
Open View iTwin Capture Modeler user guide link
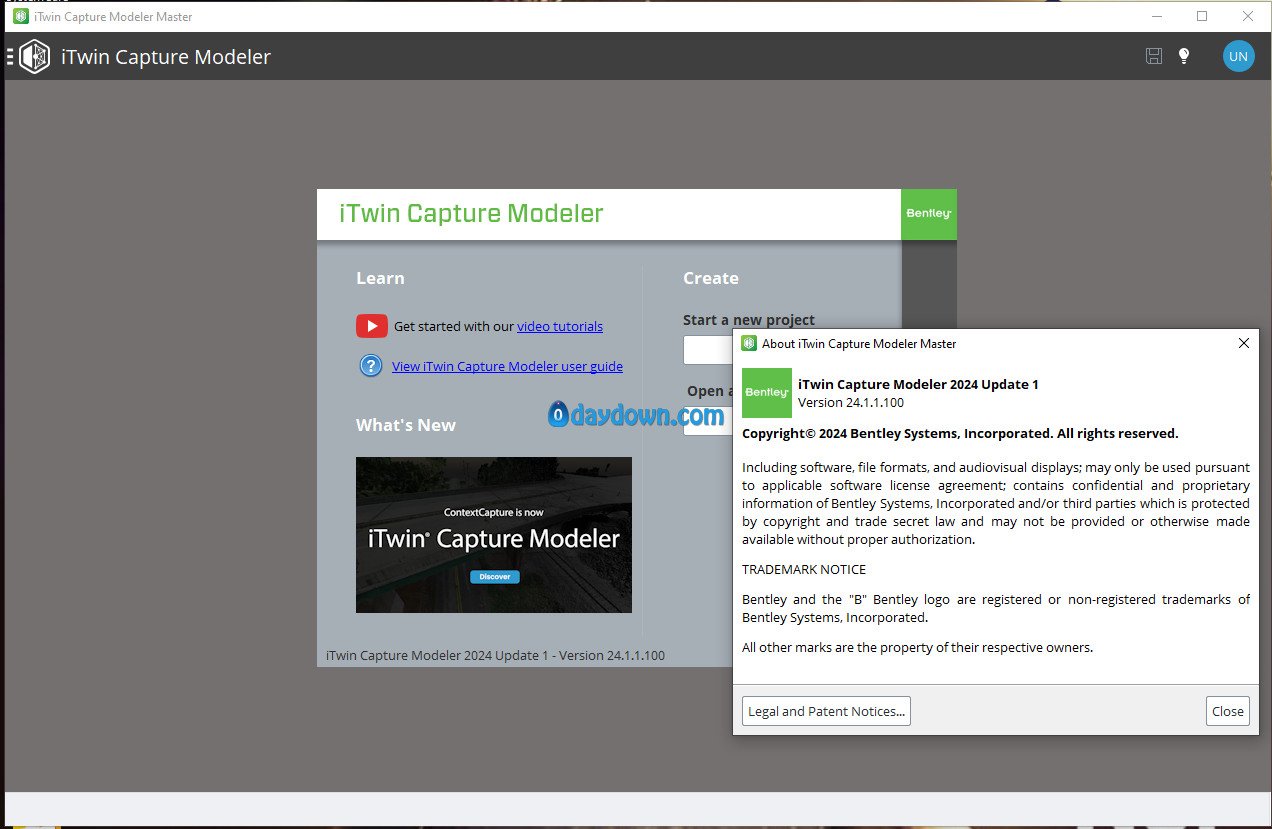(507, 366)
